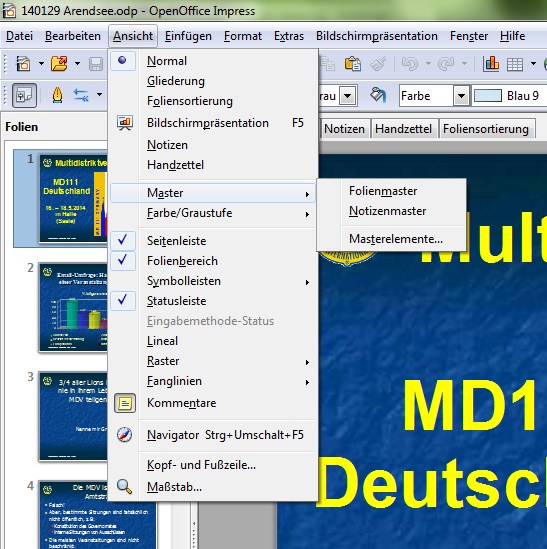Open the Format menu
The width and height of the screenshot is (547, 549).
coord(243,36)
